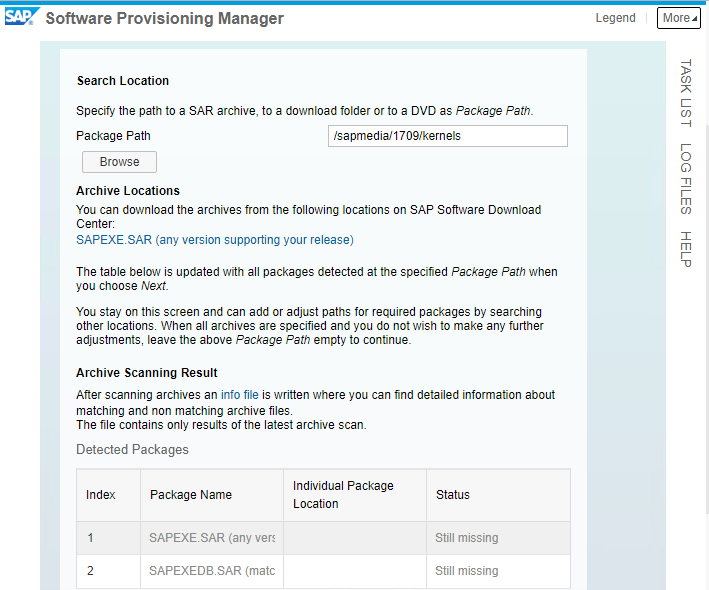Screen dimensions: 709x590
Task: Click the Archive Locations heading
Action: [128, 191]
